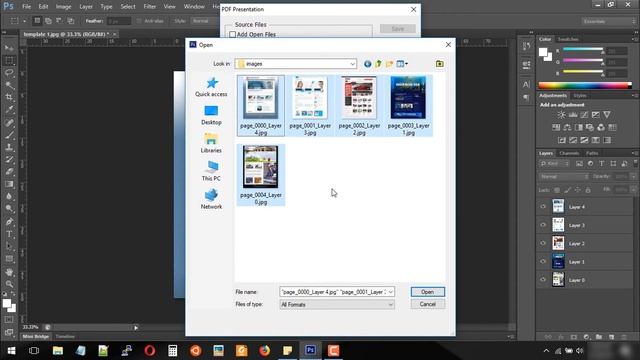Add Brightness/Contrast adjustment
Viewport: 640px width, 360px height.
pyautogui.click(x=562, y=115)
